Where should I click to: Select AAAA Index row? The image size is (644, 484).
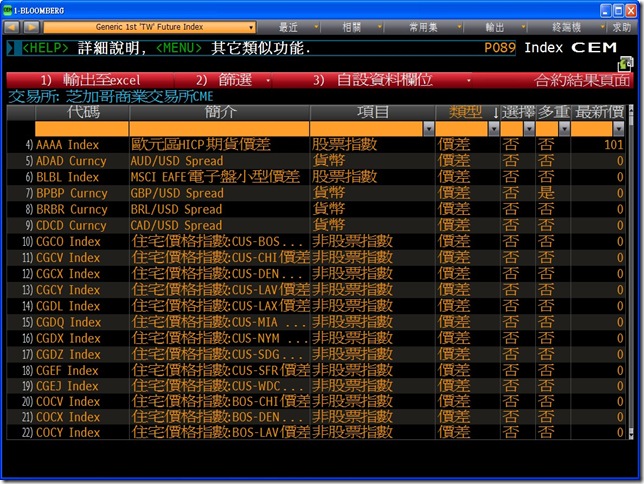coord(316,145)
